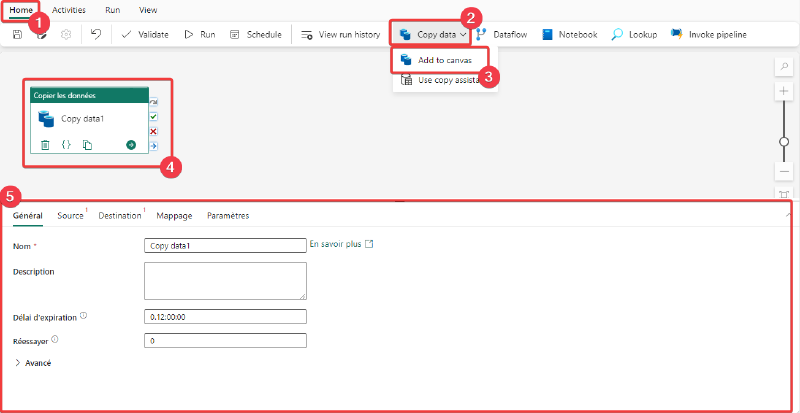Select the on-fail red X connector
This screenshot has width=800, height=413.
pyautogui.click(x=154, y=132)
